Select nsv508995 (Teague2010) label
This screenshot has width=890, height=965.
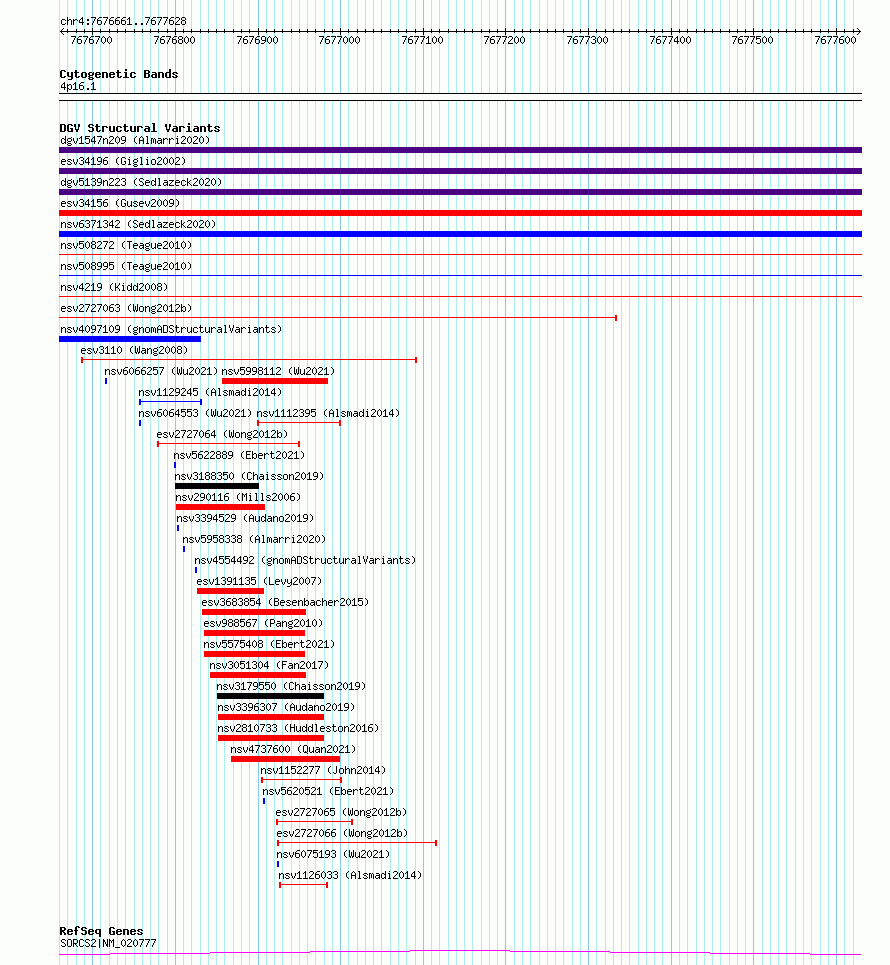click(126, 266)
